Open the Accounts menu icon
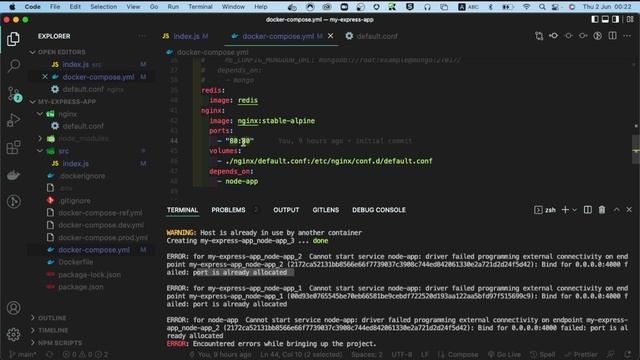 13,308
